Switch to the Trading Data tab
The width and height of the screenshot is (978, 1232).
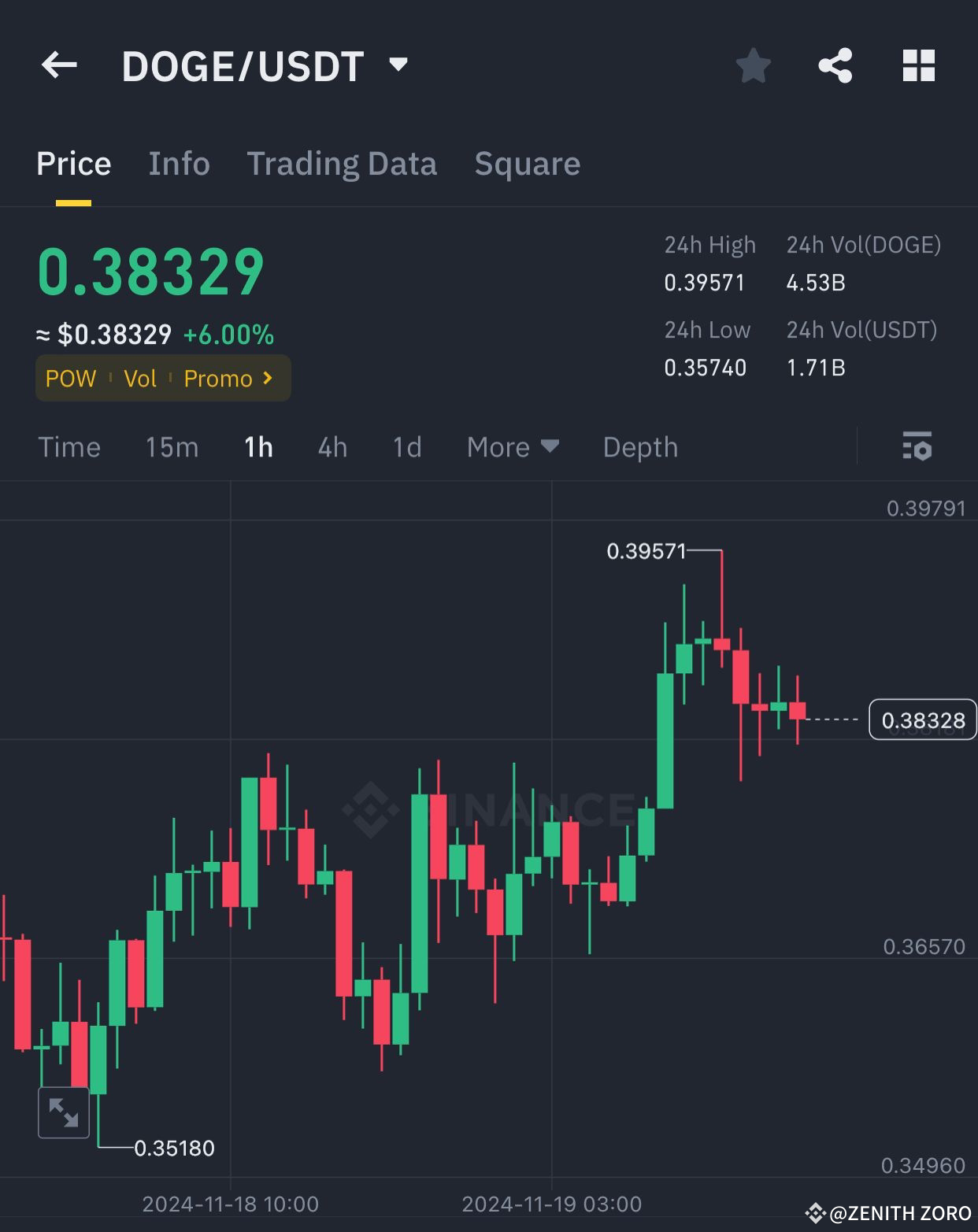pos(342,164)
